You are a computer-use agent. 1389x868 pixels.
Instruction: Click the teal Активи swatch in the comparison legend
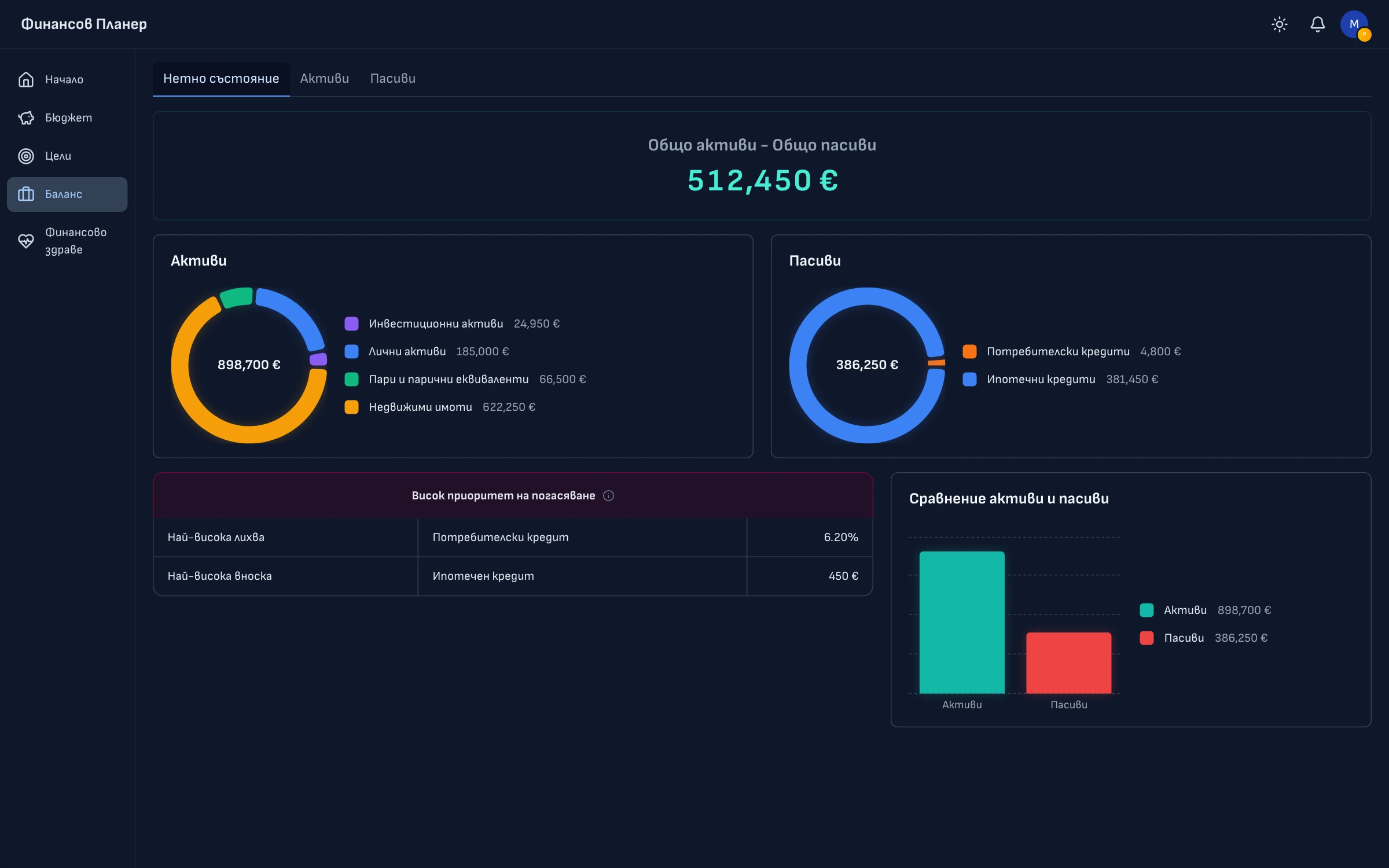[x=1147, y=610]
